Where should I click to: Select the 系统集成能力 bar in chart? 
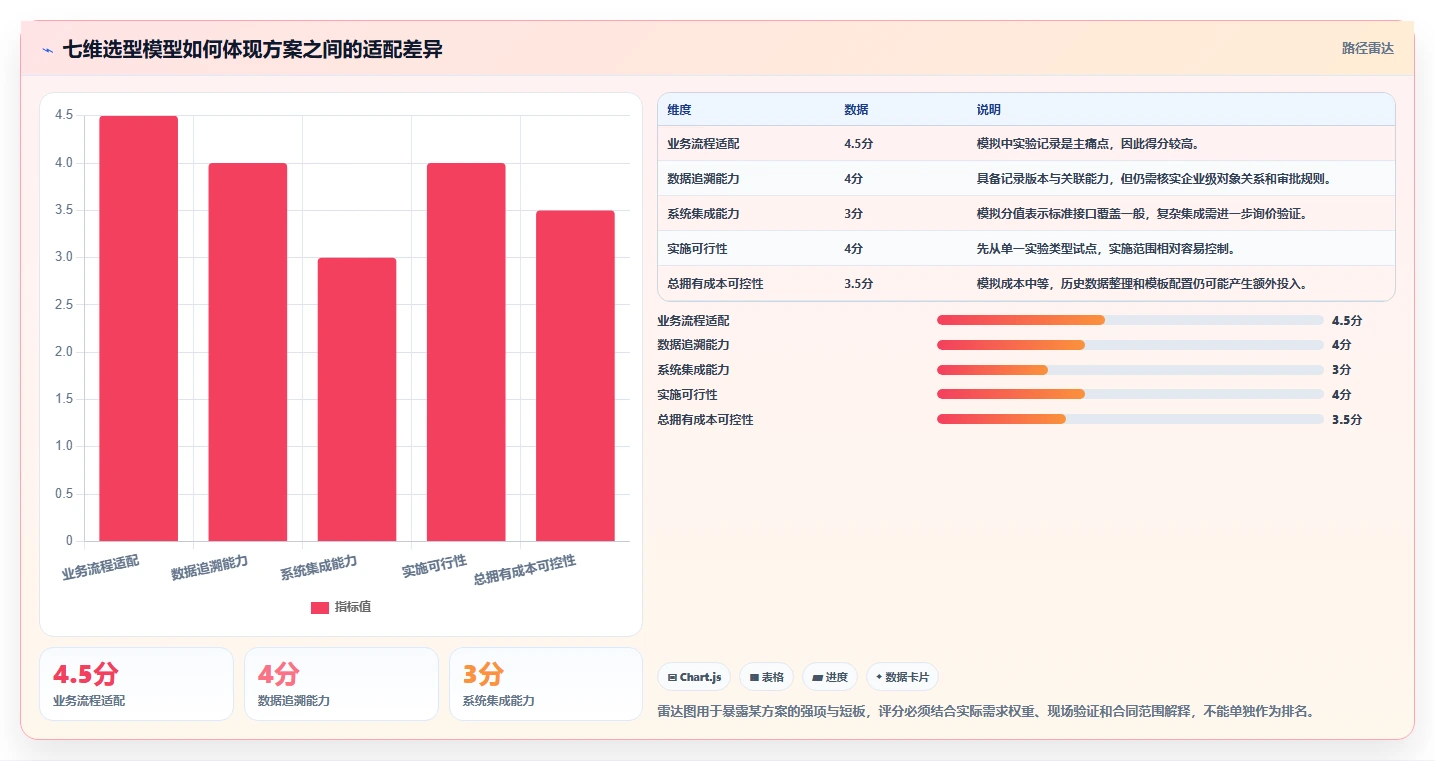357,399
